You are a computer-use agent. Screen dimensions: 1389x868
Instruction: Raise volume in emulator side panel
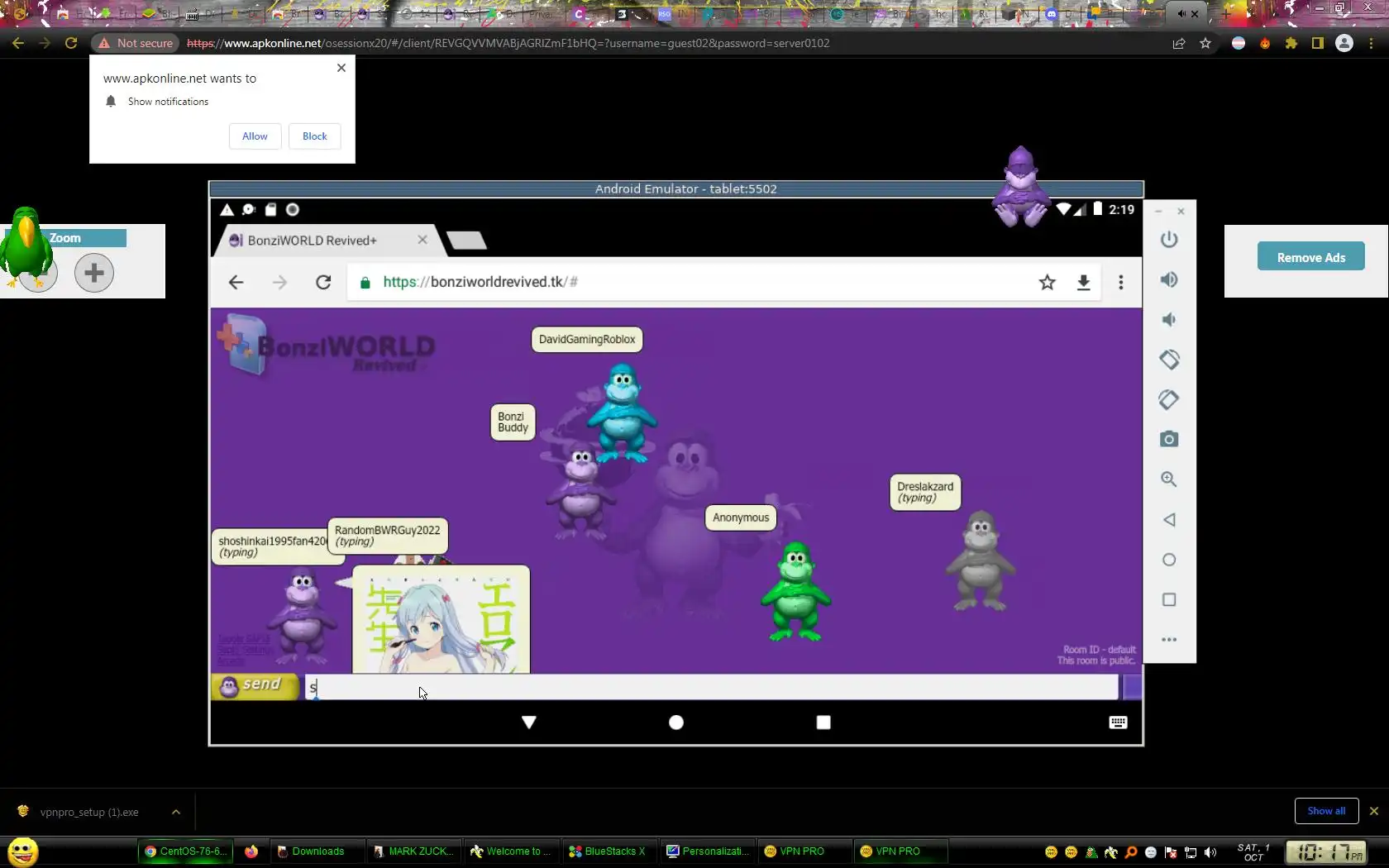pyautogui.click(x=1168, y=279)
